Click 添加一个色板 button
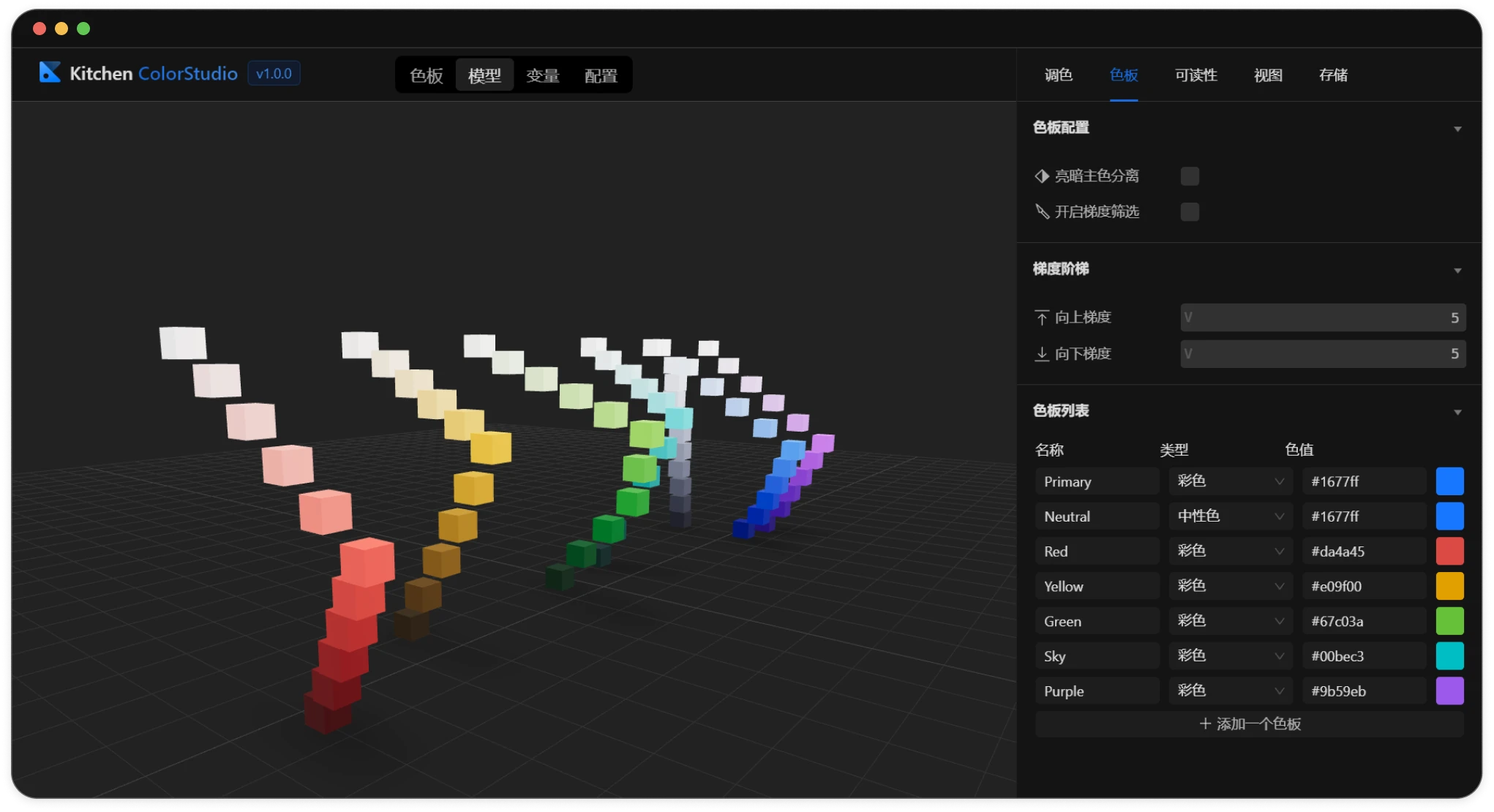1494x812 pixels. [x=1250, y=723]
